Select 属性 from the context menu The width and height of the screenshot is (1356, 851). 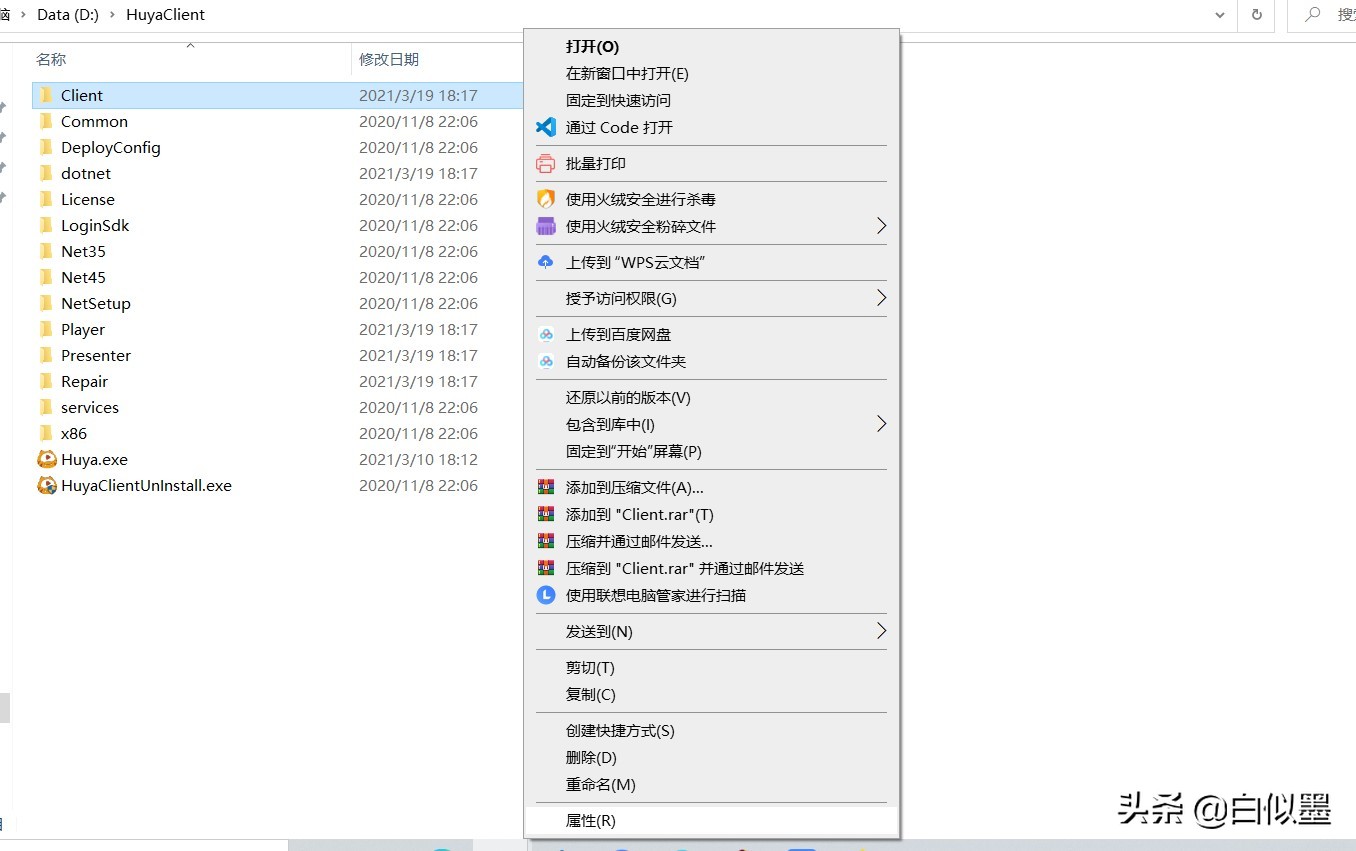click(590, 820)
